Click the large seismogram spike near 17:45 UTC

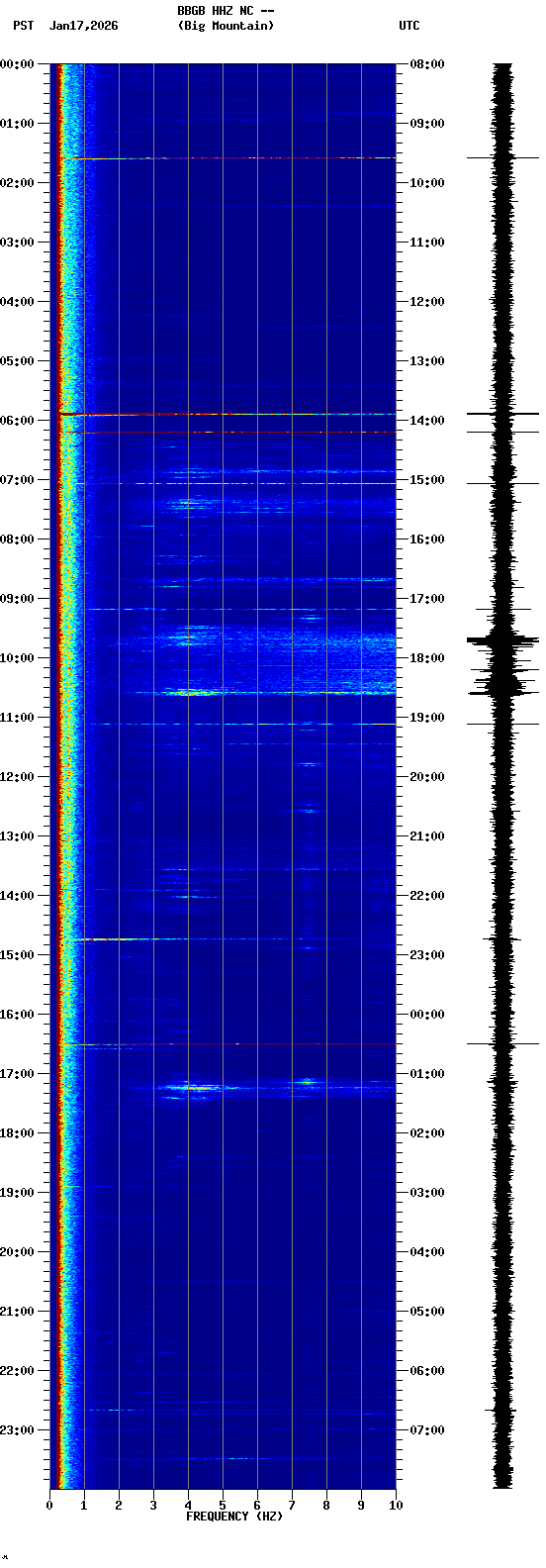503,641
